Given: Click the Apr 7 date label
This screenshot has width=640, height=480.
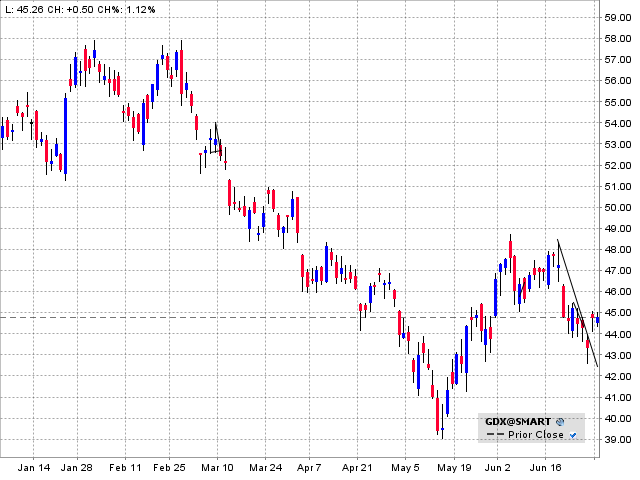Looking at the screenshot, I should [x=309, y=468].
